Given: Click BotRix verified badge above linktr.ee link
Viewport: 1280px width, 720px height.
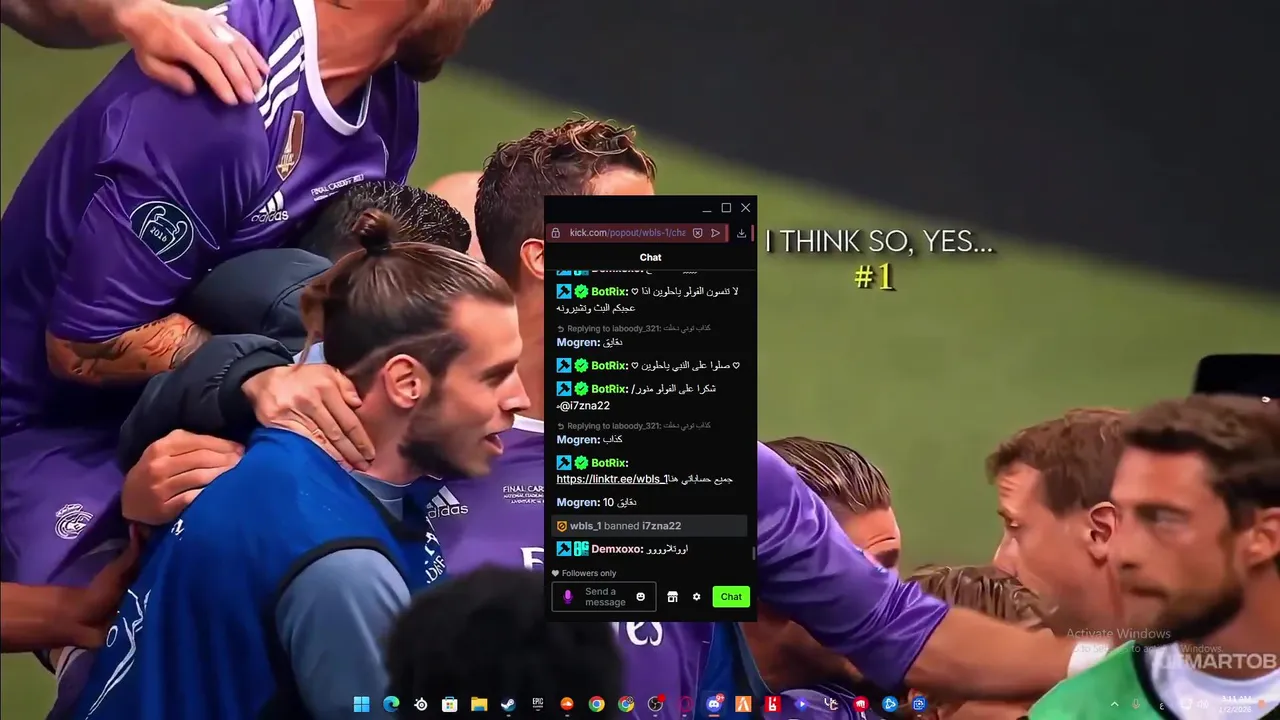Looking at the screenshot, I should click(x=581, y=463).
